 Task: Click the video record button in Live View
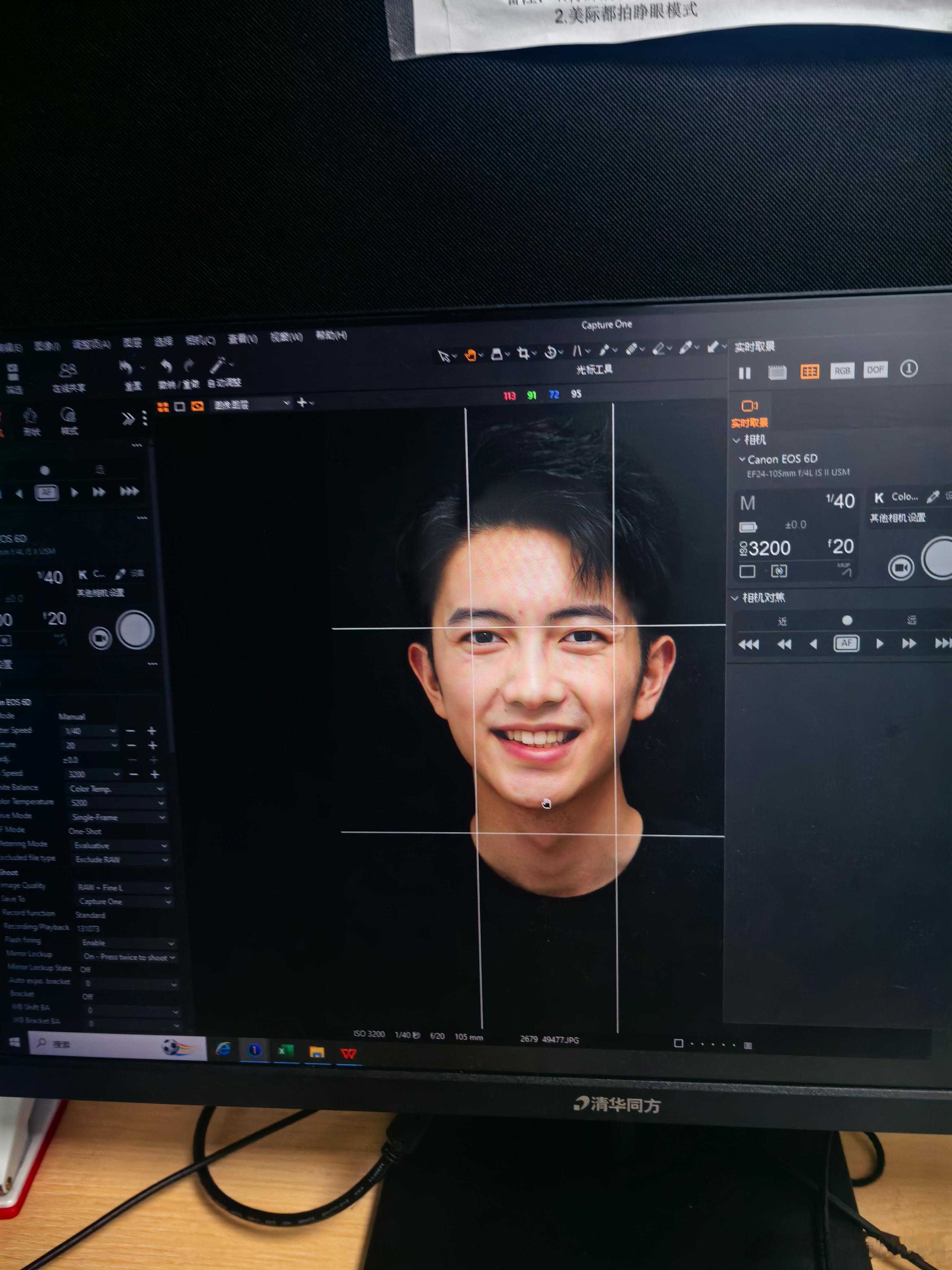tap(901, 568)
